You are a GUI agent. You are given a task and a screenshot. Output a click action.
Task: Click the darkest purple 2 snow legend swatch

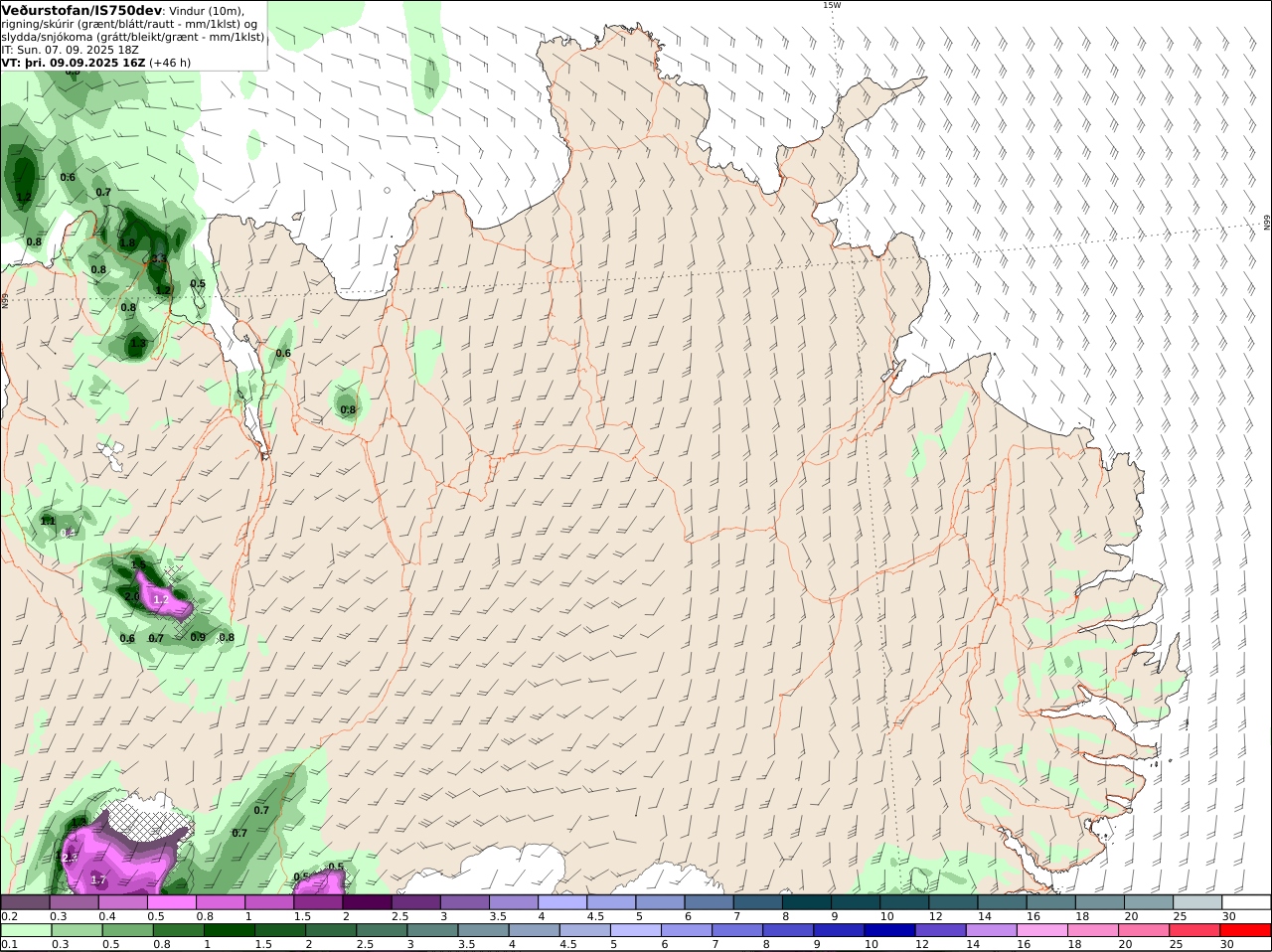[x=367, y=902]
